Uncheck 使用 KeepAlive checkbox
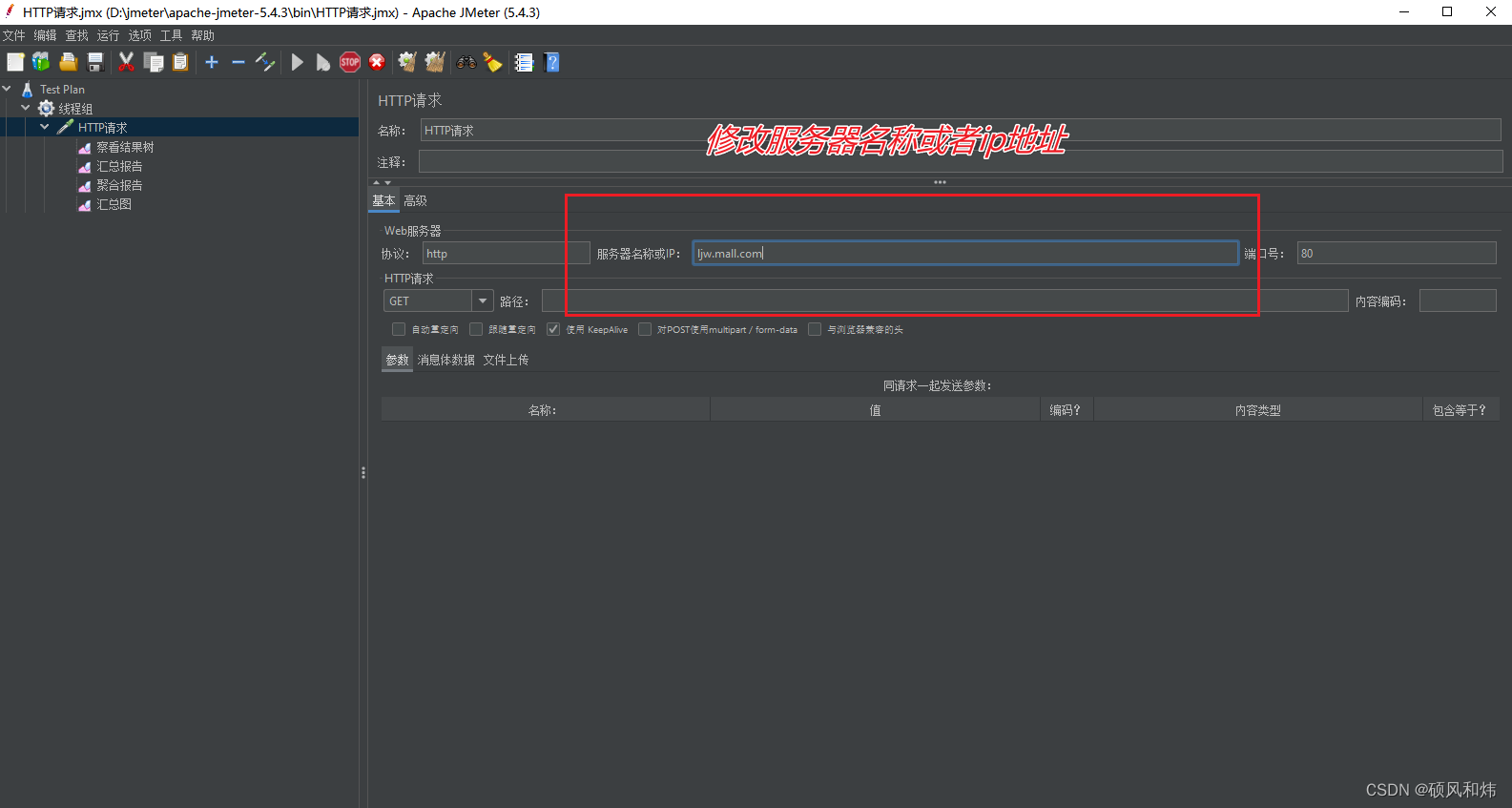1512x808 pixels. click(553, 329)
